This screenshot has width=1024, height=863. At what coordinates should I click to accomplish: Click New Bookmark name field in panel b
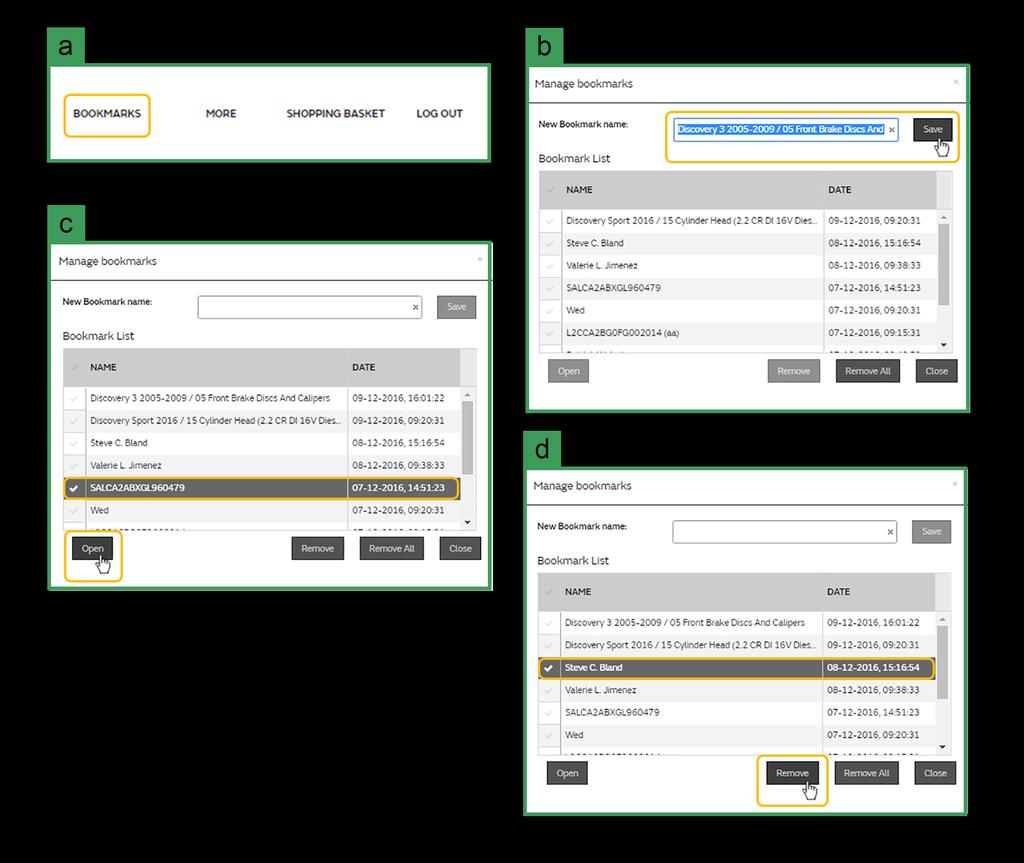(x=786, y=129)
